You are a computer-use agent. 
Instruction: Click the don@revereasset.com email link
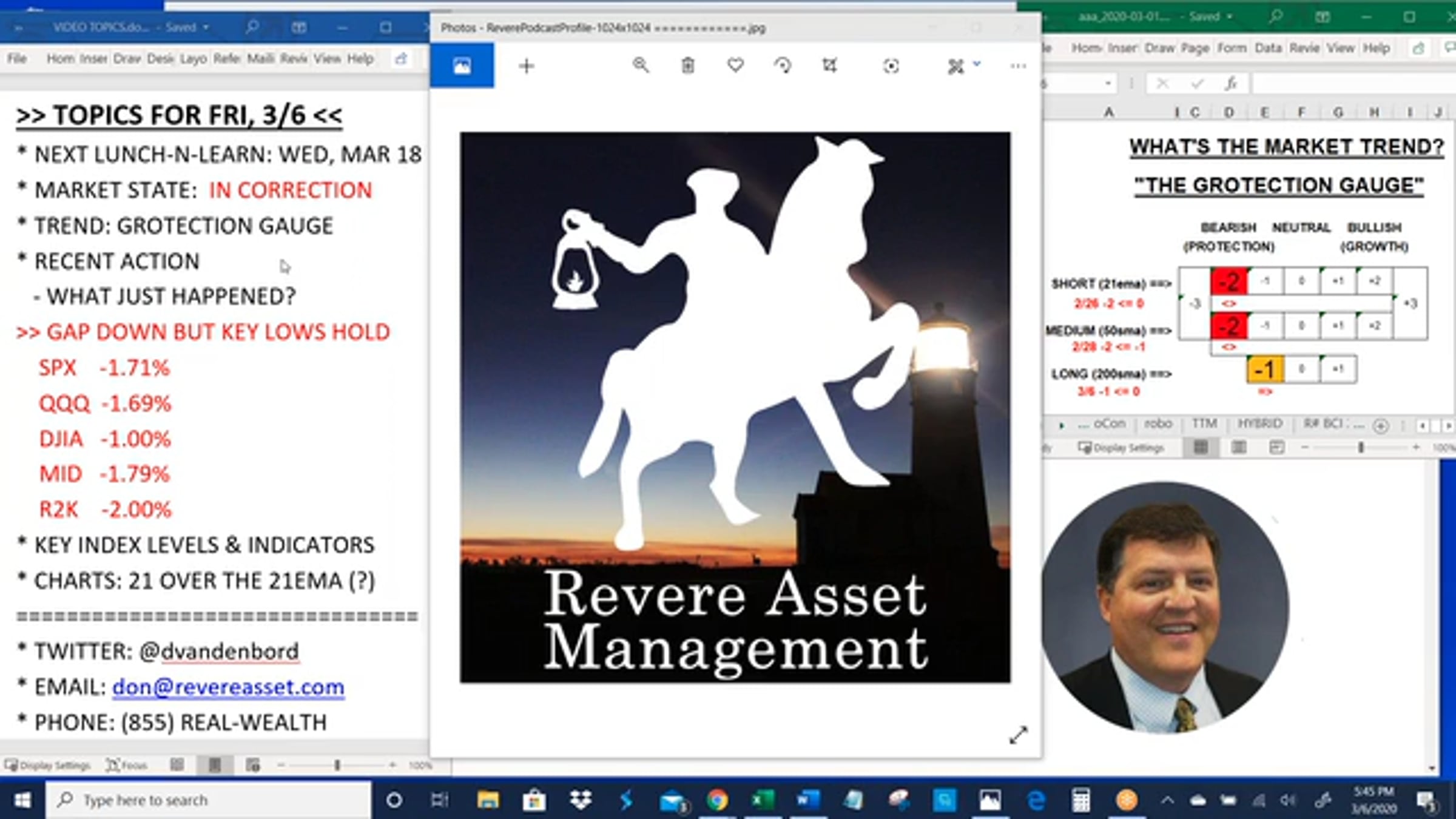point(228,687)
